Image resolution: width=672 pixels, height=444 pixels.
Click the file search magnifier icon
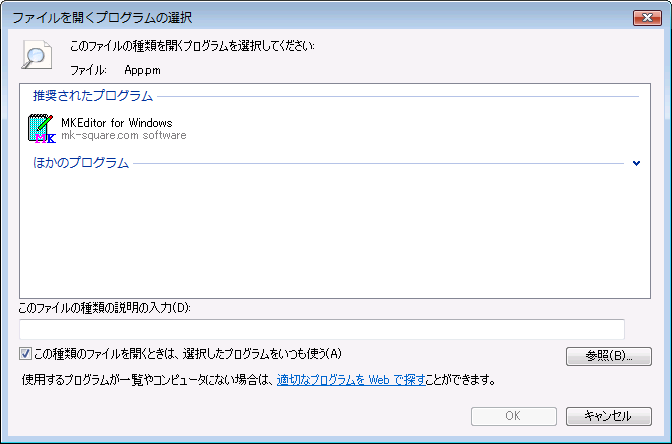[x=37, y=55]
